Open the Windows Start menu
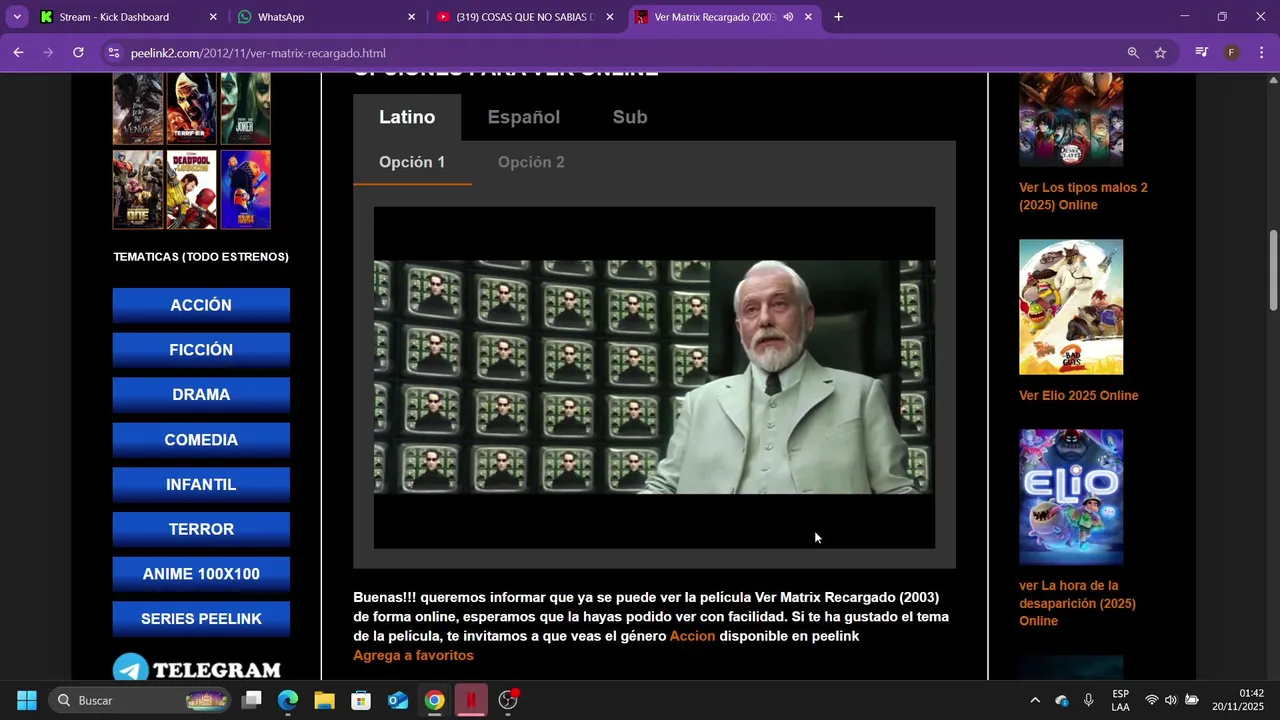The width and height of the screenshot is (1280, 720). (x=27, y=700)
